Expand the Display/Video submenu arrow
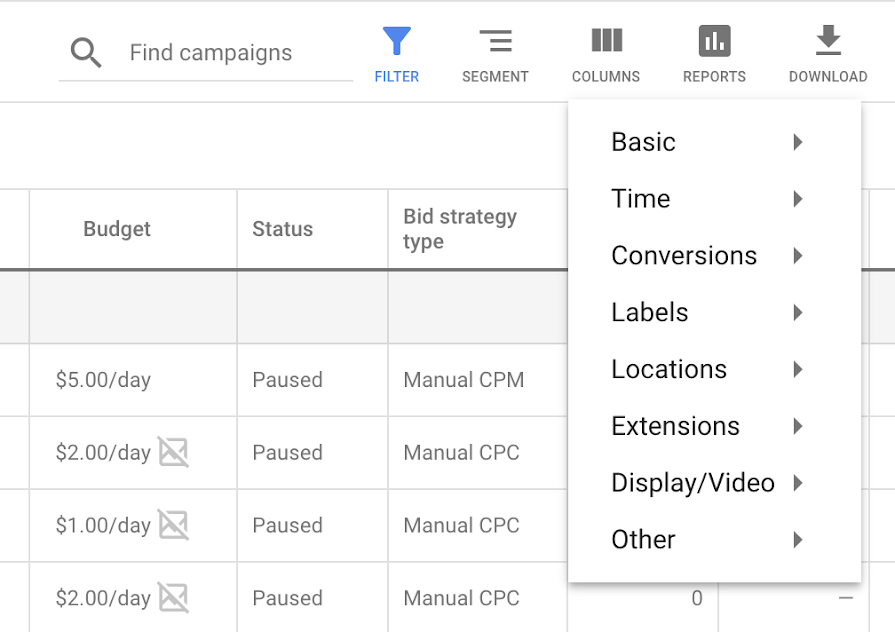The width and height of the screenshot is (895, 632). (x=798, y=483)
